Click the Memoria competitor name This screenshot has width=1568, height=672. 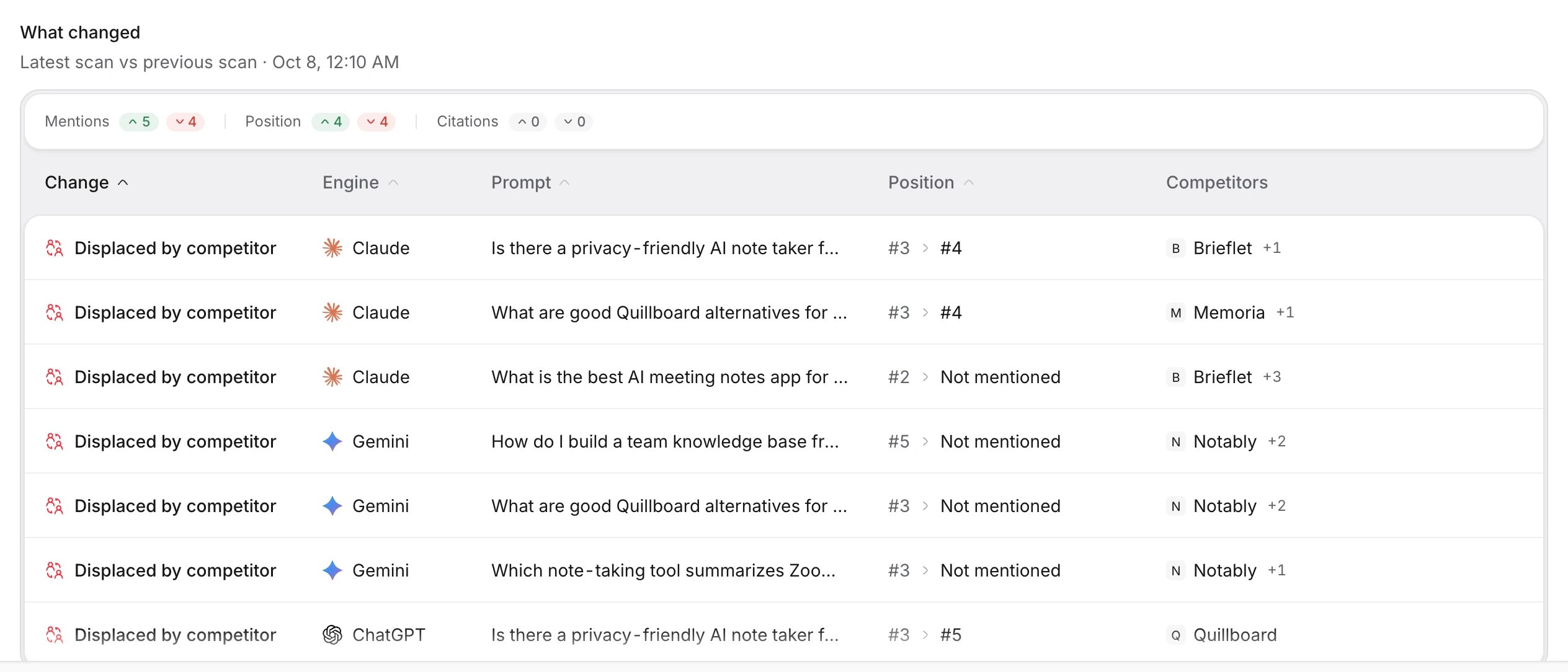(x=1229, y=312)
